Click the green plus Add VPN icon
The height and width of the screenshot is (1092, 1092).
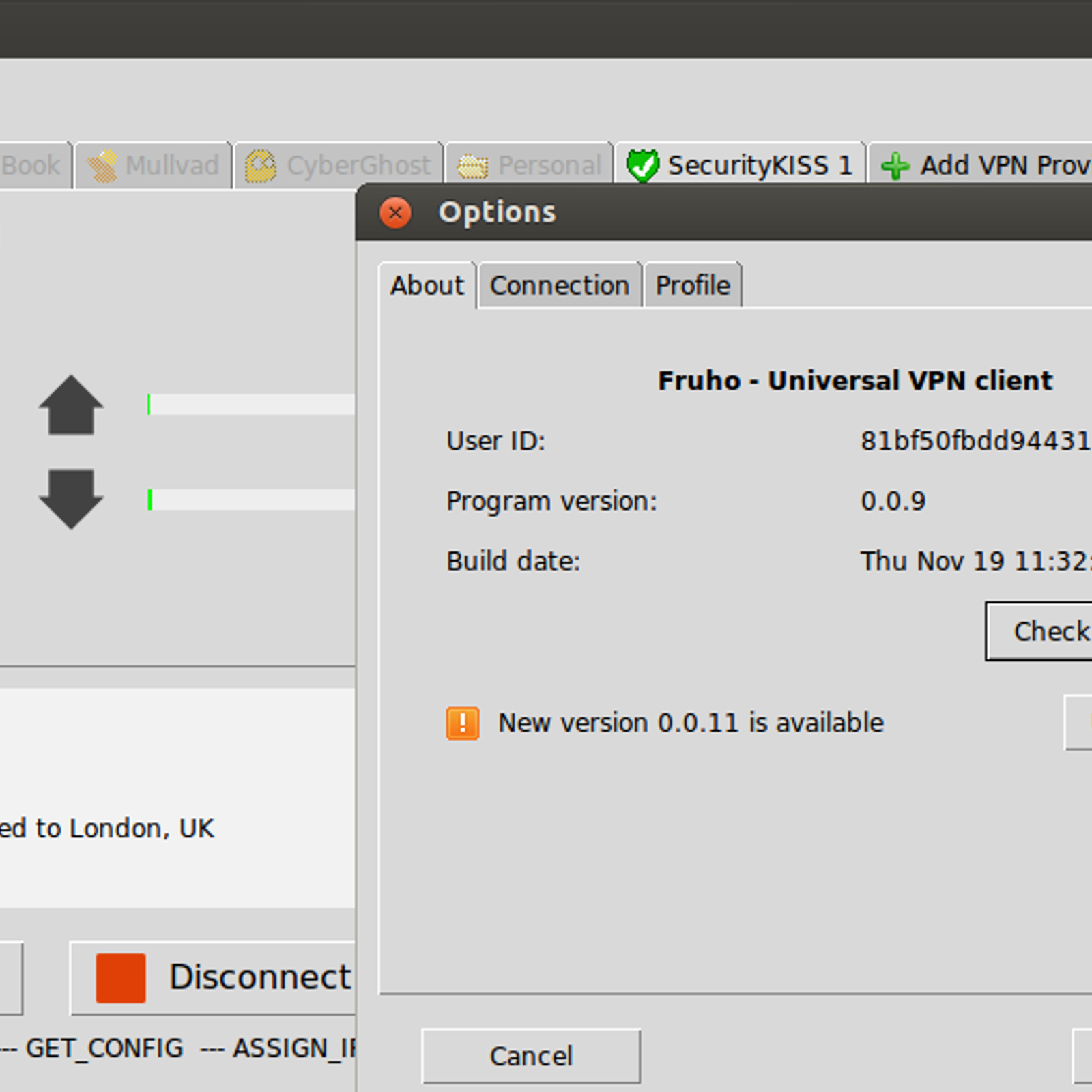pyautogui.click(x=895, y=166)
